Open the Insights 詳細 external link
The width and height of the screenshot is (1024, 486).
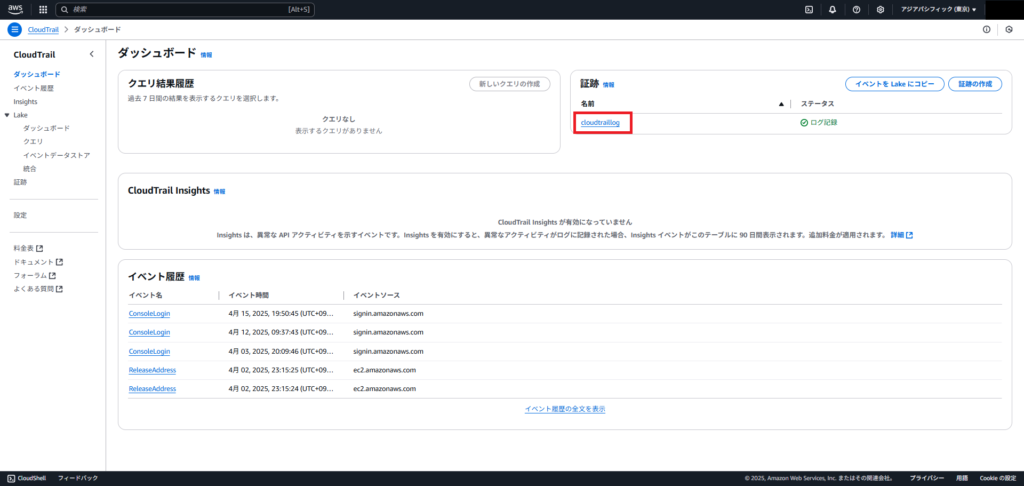click(901, 235)
